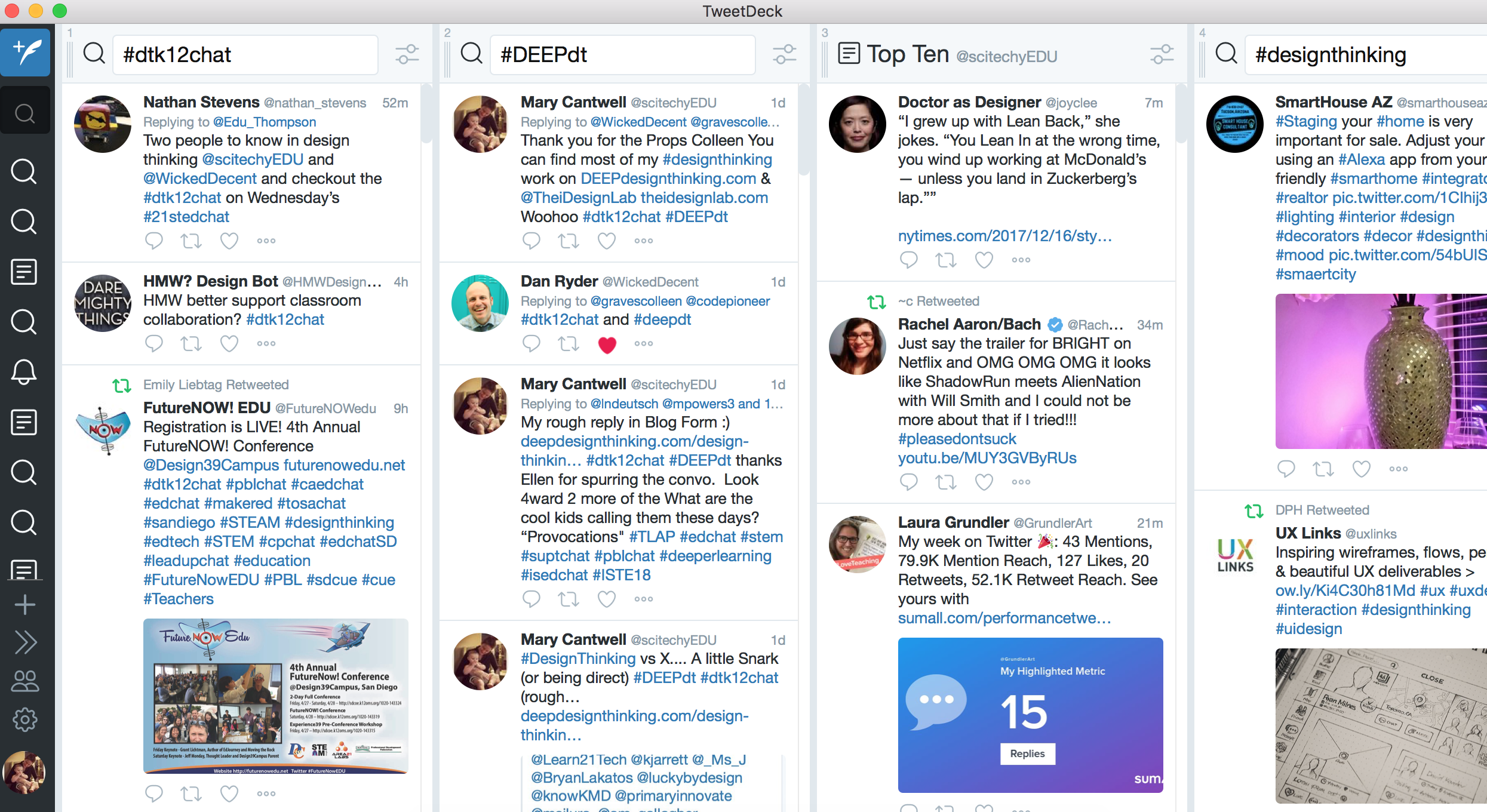Like the SmartHouse AZ staging tweet
Image resolution: width=1487 pixels, height=812 pixels.
(1362, 469)
